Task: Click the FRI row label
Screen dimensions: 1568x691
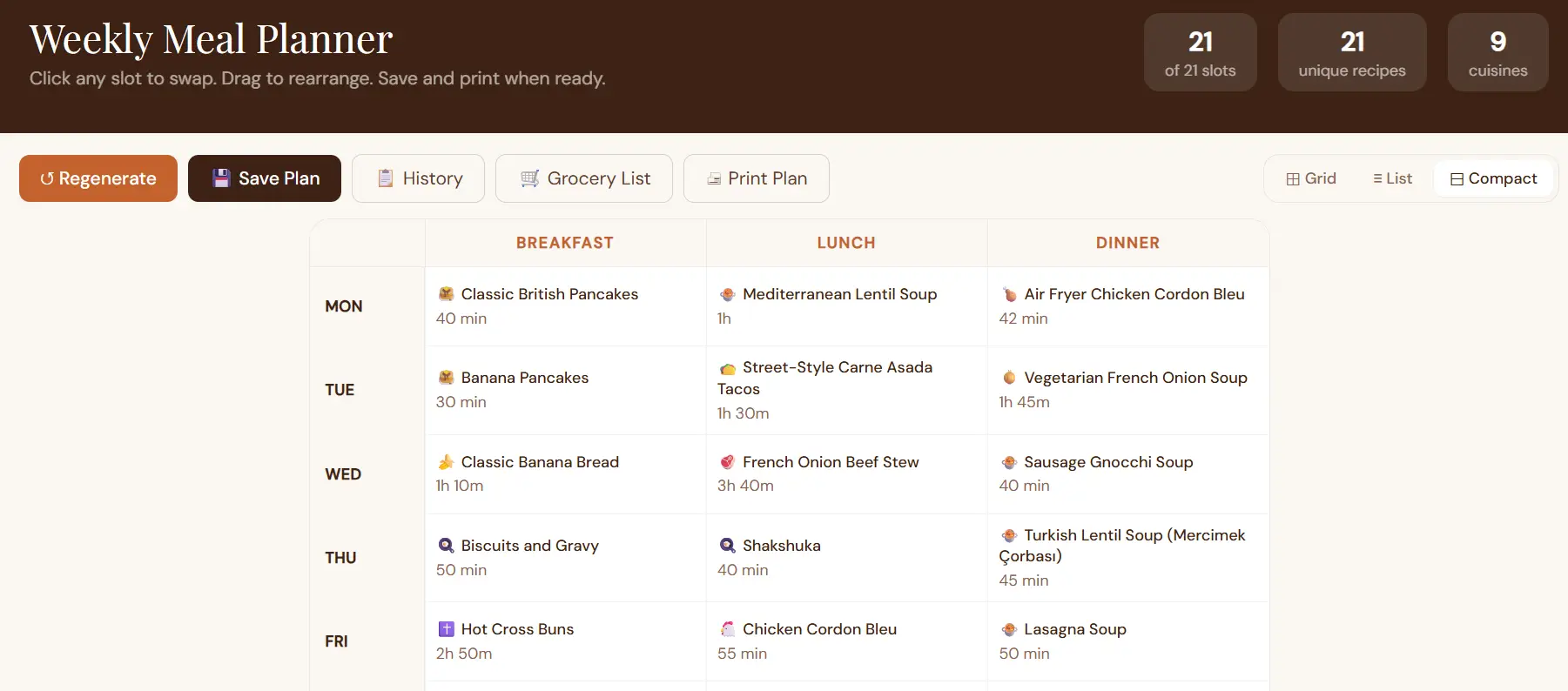Action: (x=336, y=641)
